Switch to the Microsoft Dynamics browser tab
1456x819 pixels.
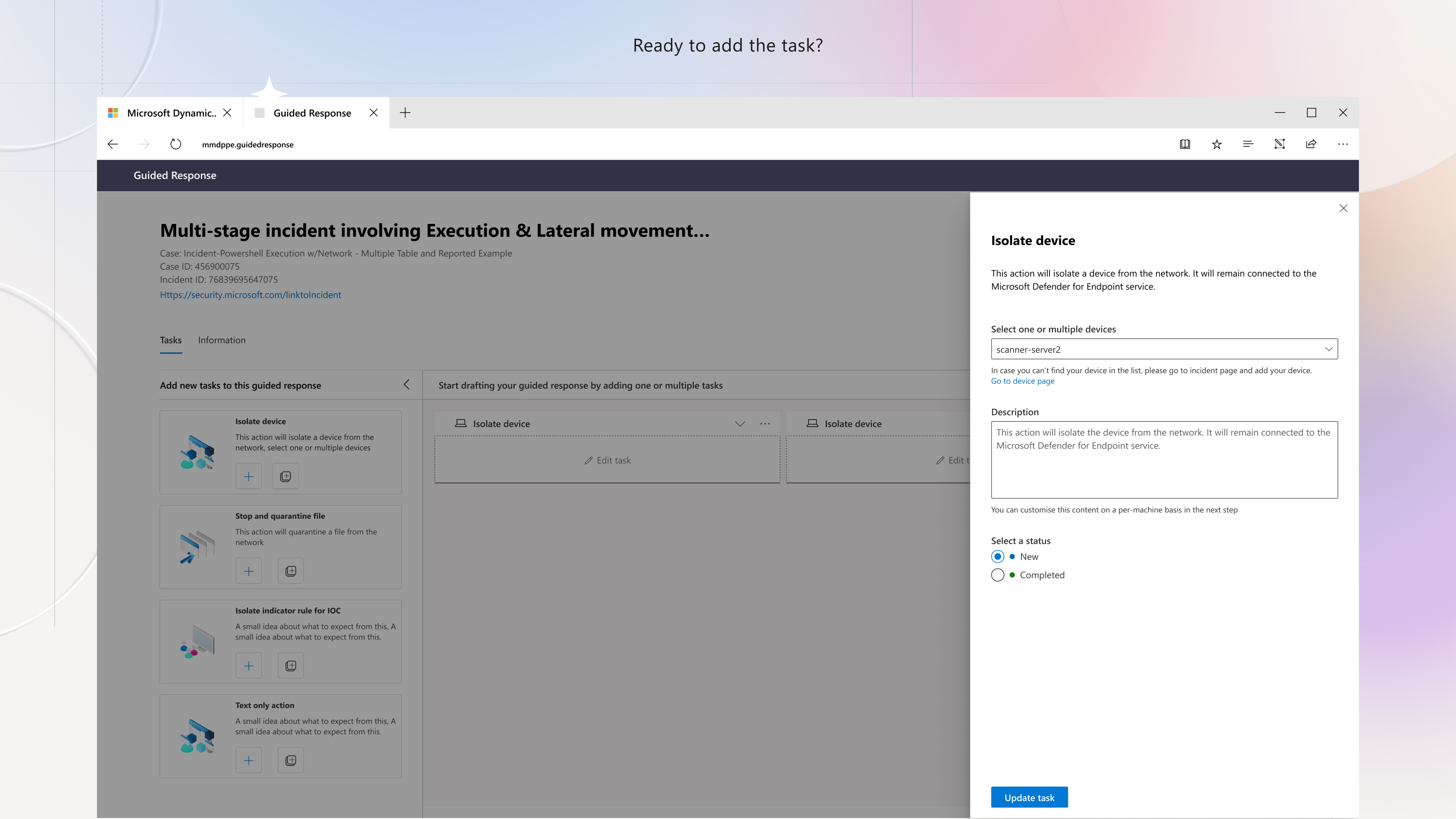click(x=170, y=112)
